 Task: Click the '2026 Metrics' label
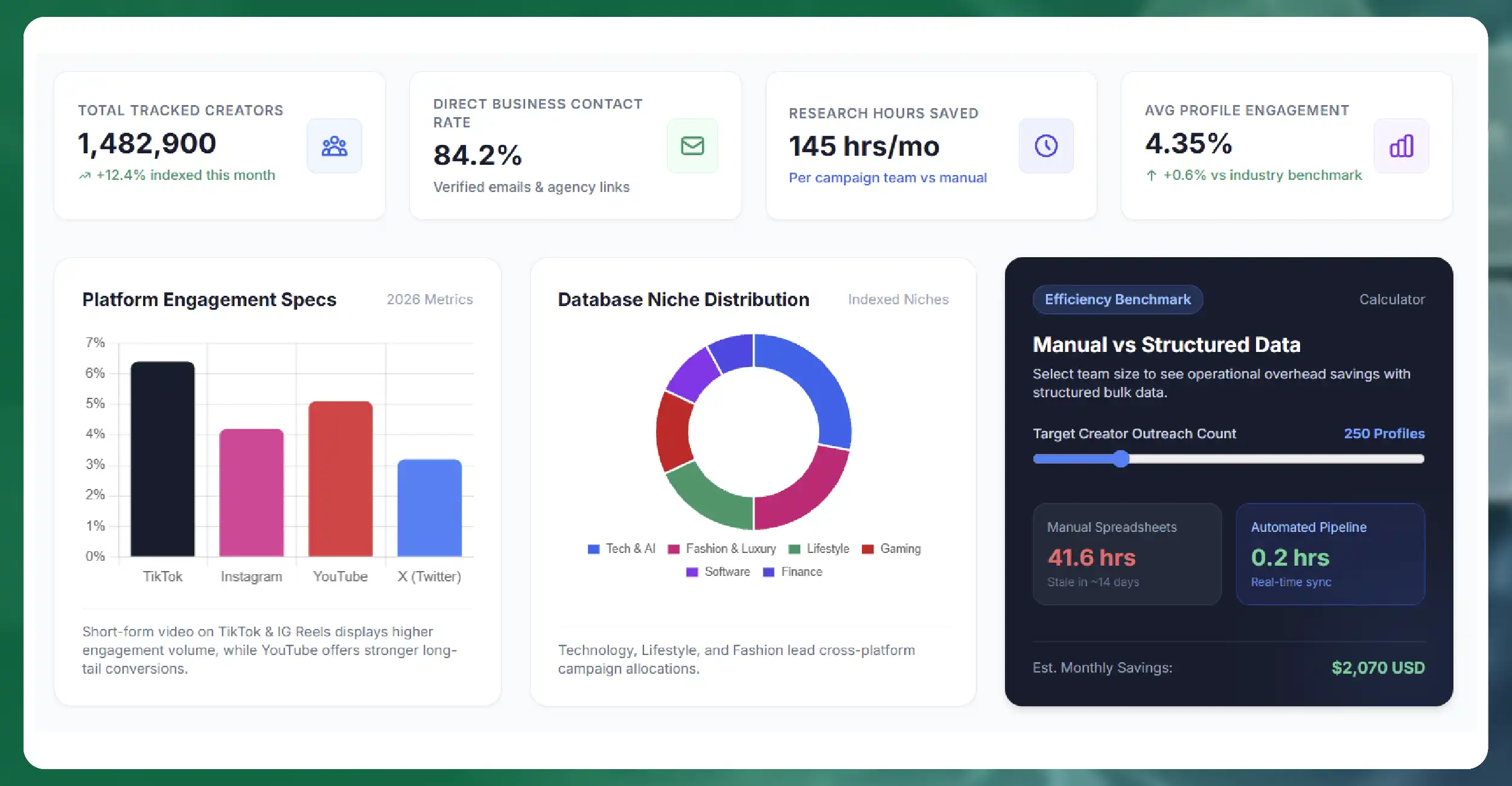click(x=430, y=299)
